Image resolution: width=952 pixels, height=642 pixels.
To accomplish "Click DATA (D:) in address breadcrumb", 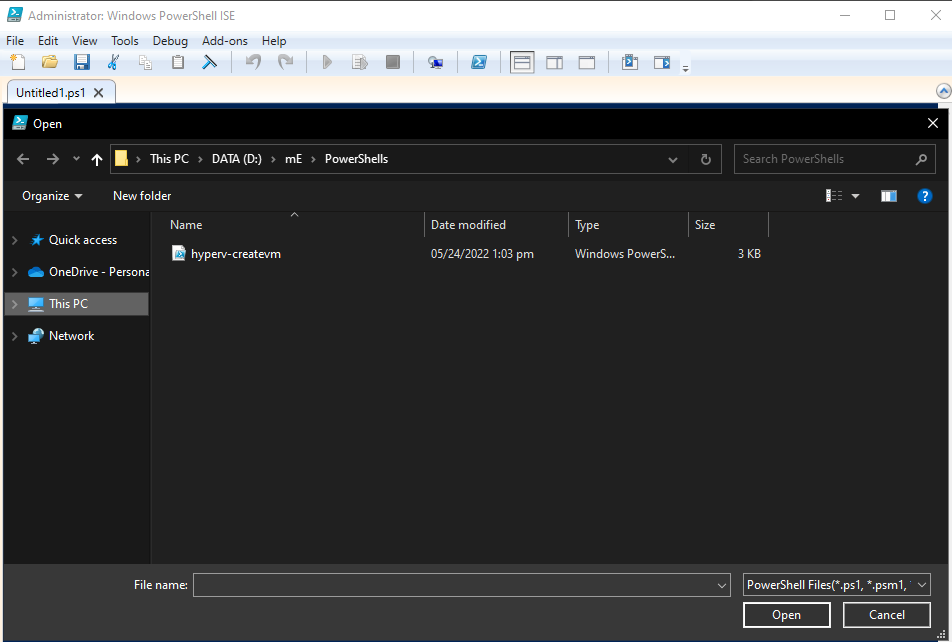I will (237, 159).
